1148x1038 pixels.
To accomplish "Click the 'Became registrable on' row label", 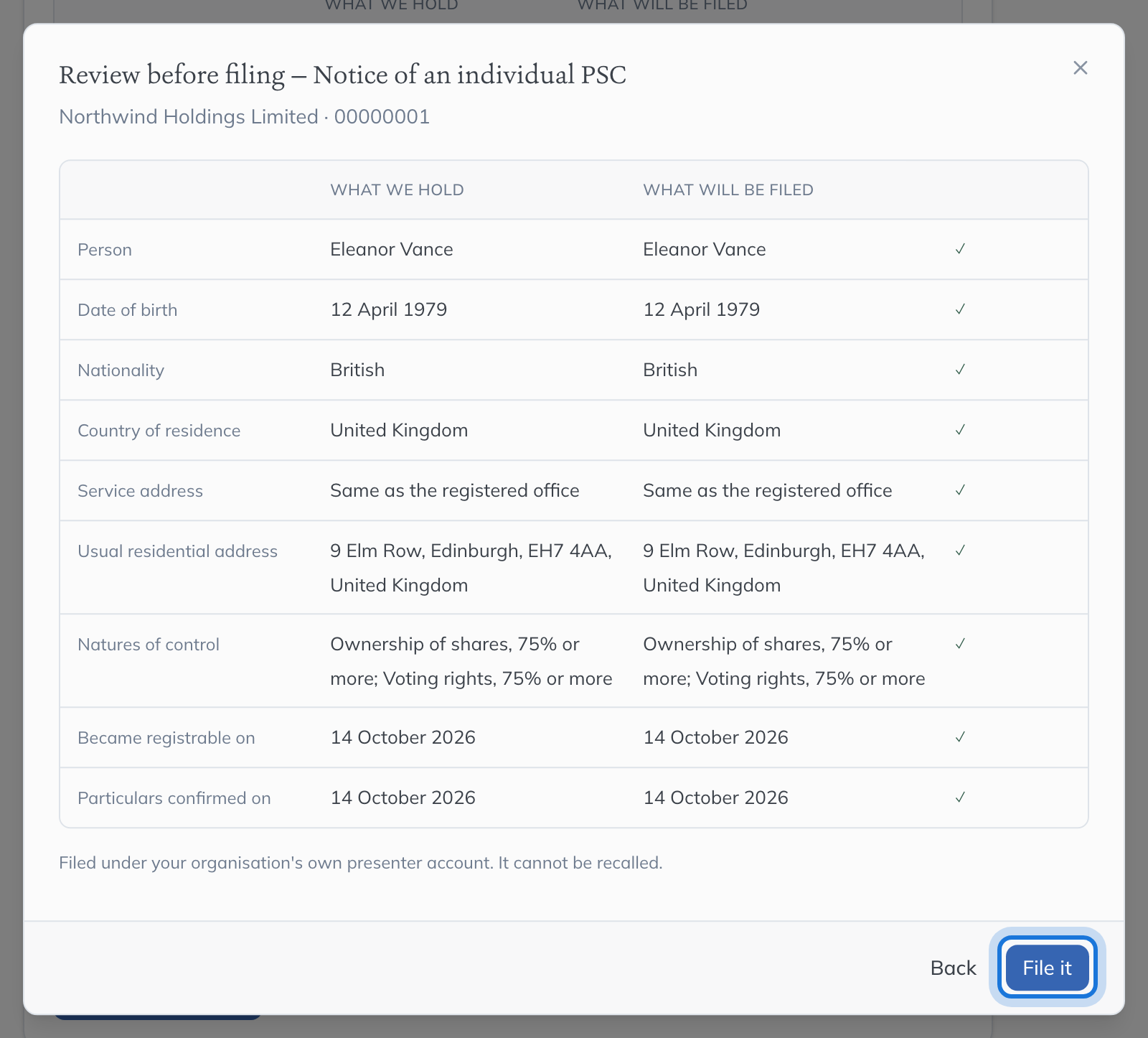I will pos(166,738).
